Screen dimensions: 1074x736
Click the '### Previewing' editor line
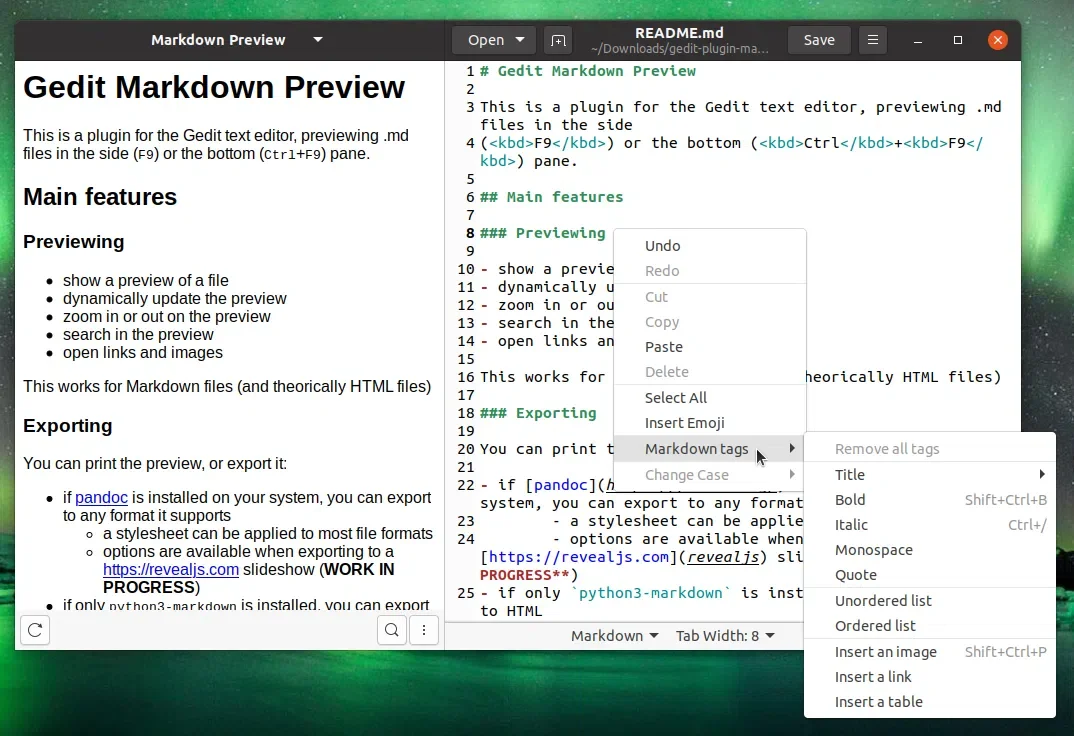(542, 233)
